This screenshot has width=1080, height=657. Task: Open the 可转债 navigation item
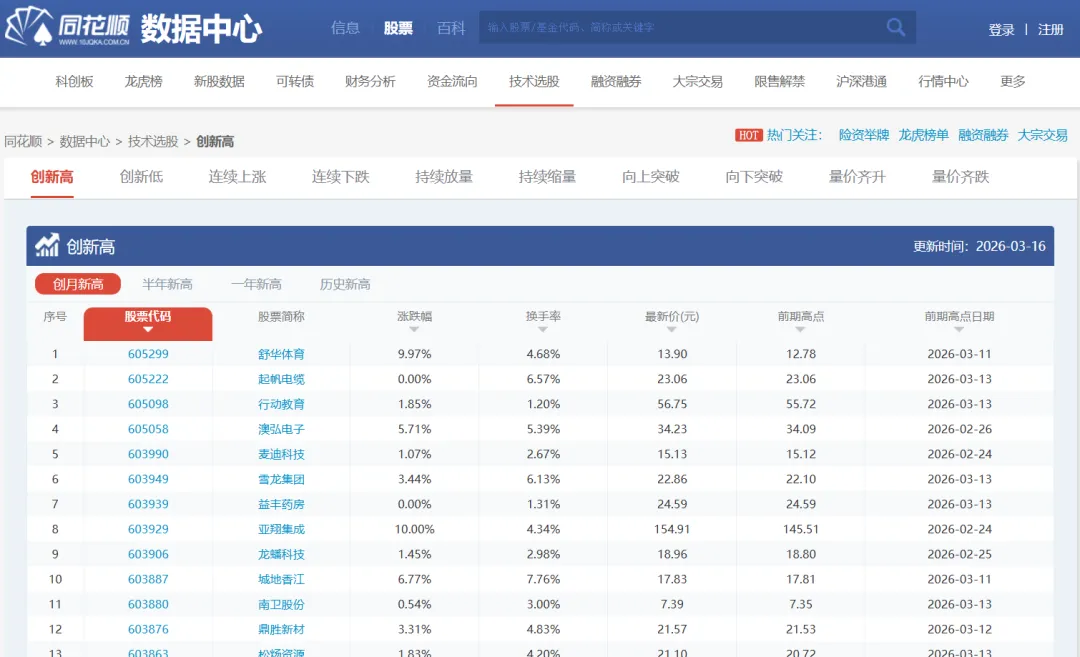tap(295, 81)
